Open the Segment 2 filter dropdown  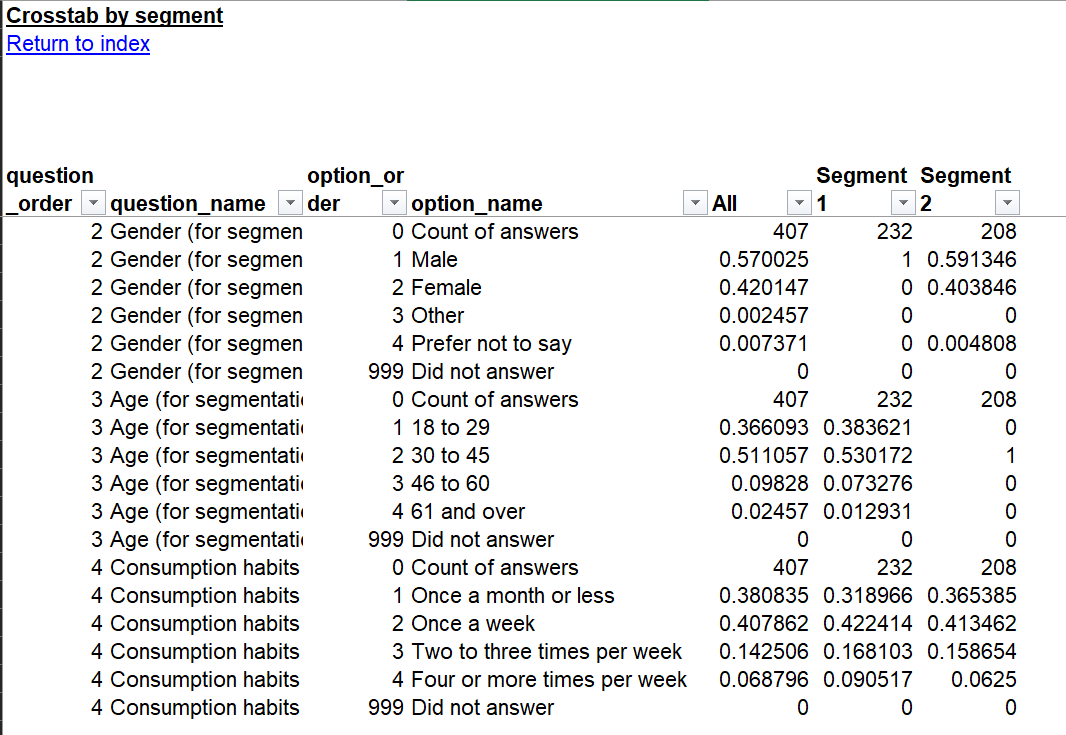tap(1007, 204)
